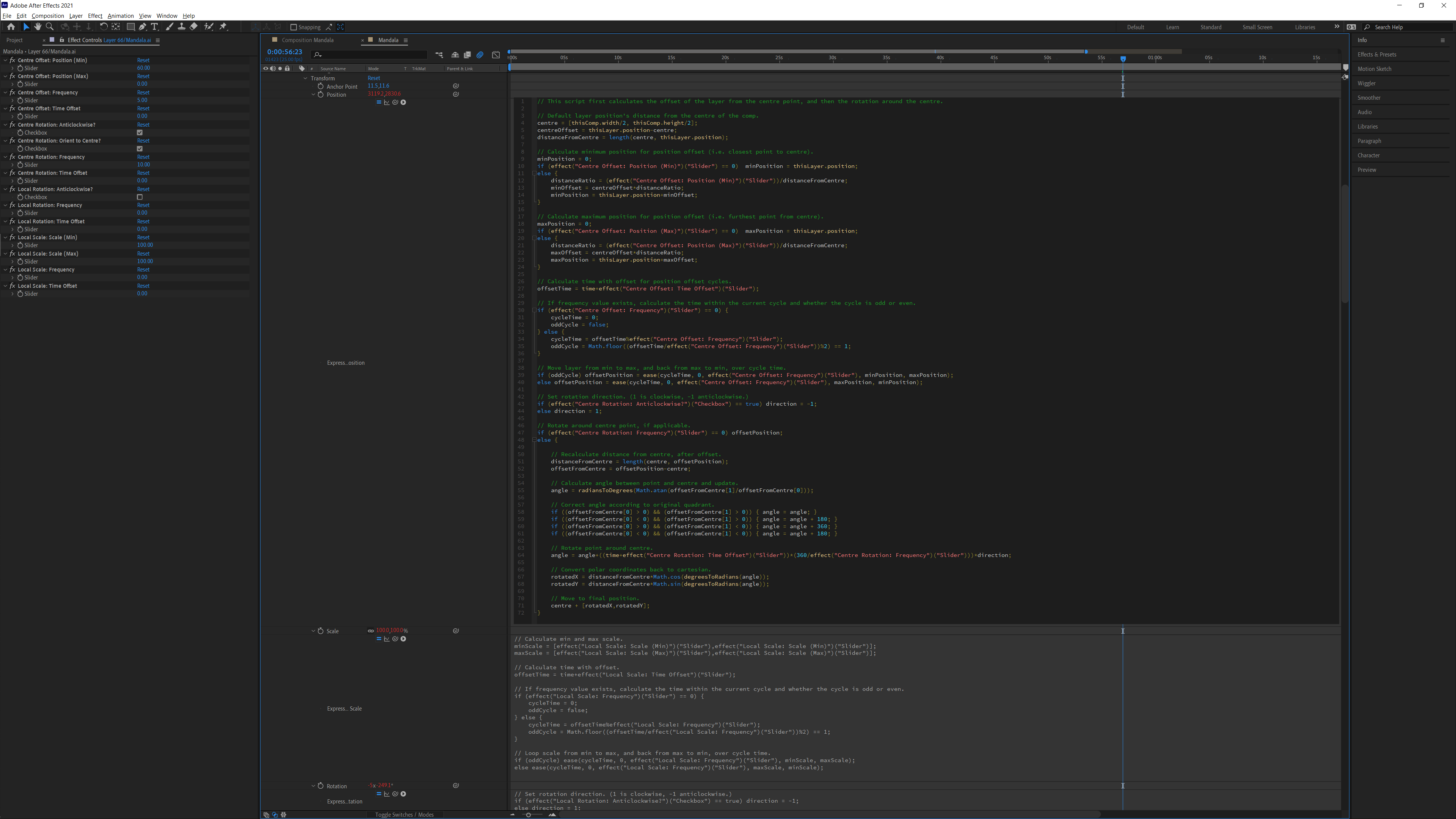The width and height of the screenshot is (1456, 819).
Task: Click the current time indicator at 56s
Action: coord(1122,58)
